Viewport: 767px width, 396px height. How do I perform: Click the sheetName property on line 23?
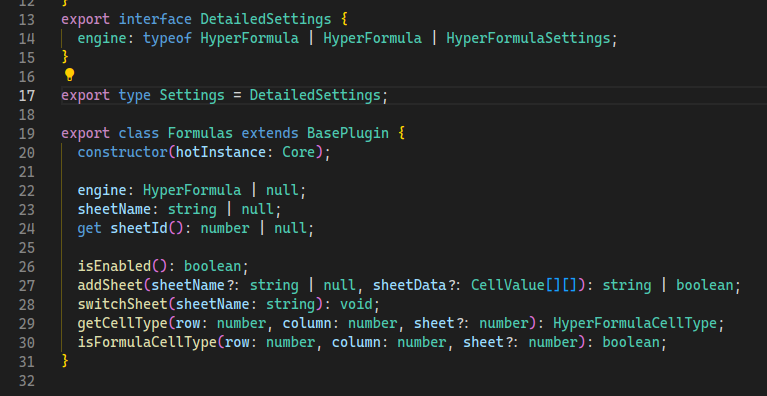pos(114,209)
